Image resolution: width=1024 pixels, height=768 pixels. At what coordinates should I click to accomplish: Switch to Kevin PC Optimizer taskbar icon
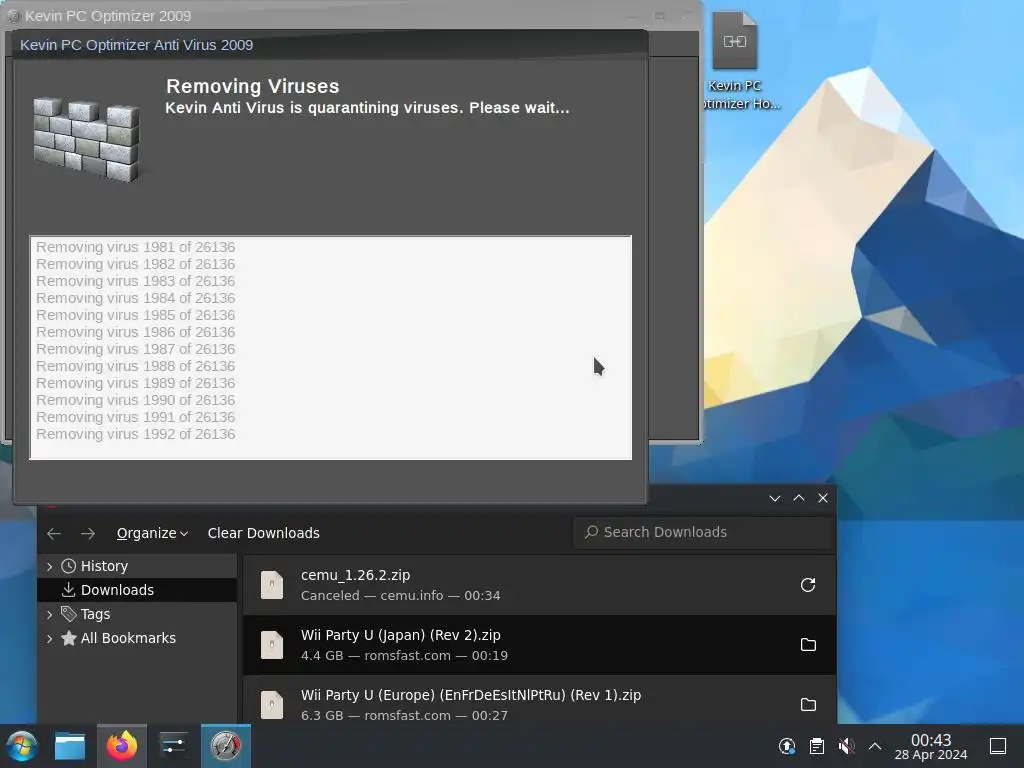tap(226, 746)
